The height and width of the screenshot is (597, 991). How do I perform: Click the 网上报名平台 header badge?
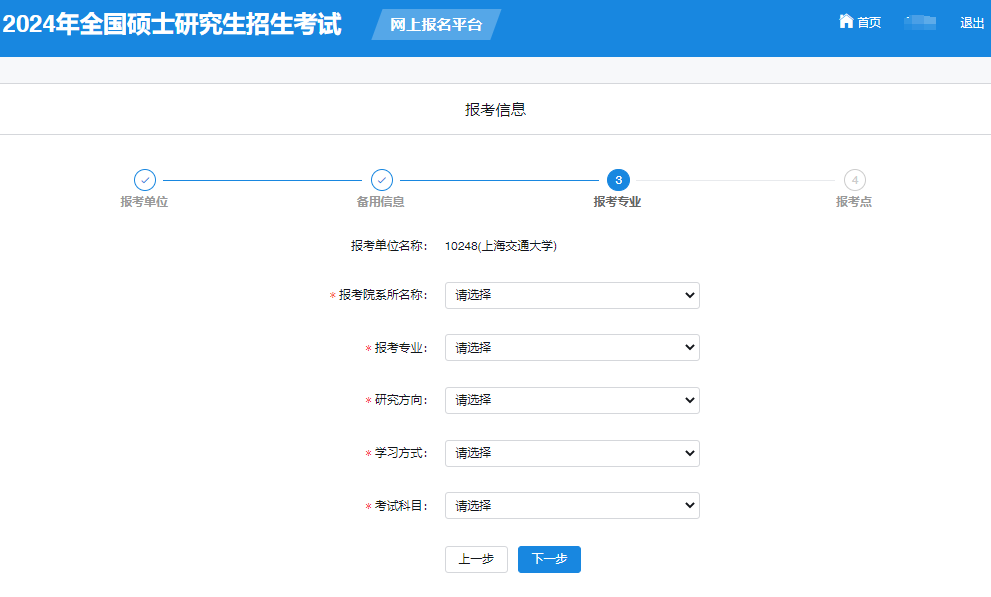click(436, 25)
